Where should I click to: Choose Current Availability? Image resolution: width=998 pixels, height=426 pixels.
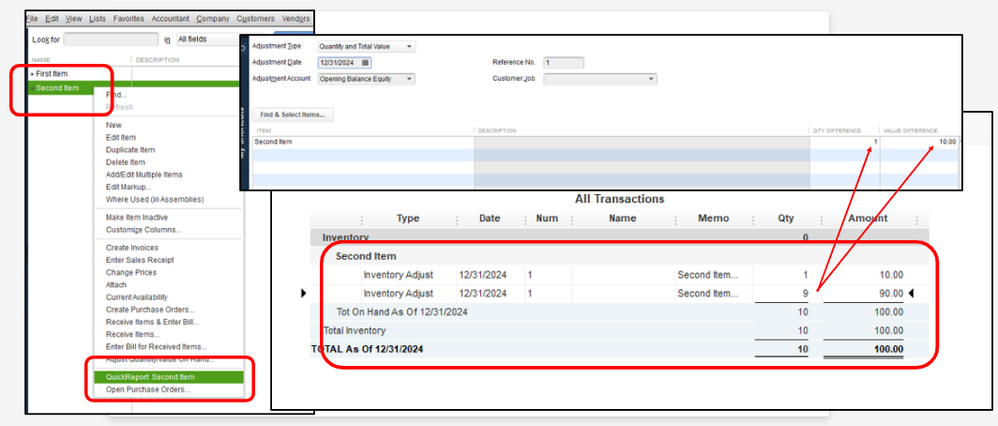point(136,297)
